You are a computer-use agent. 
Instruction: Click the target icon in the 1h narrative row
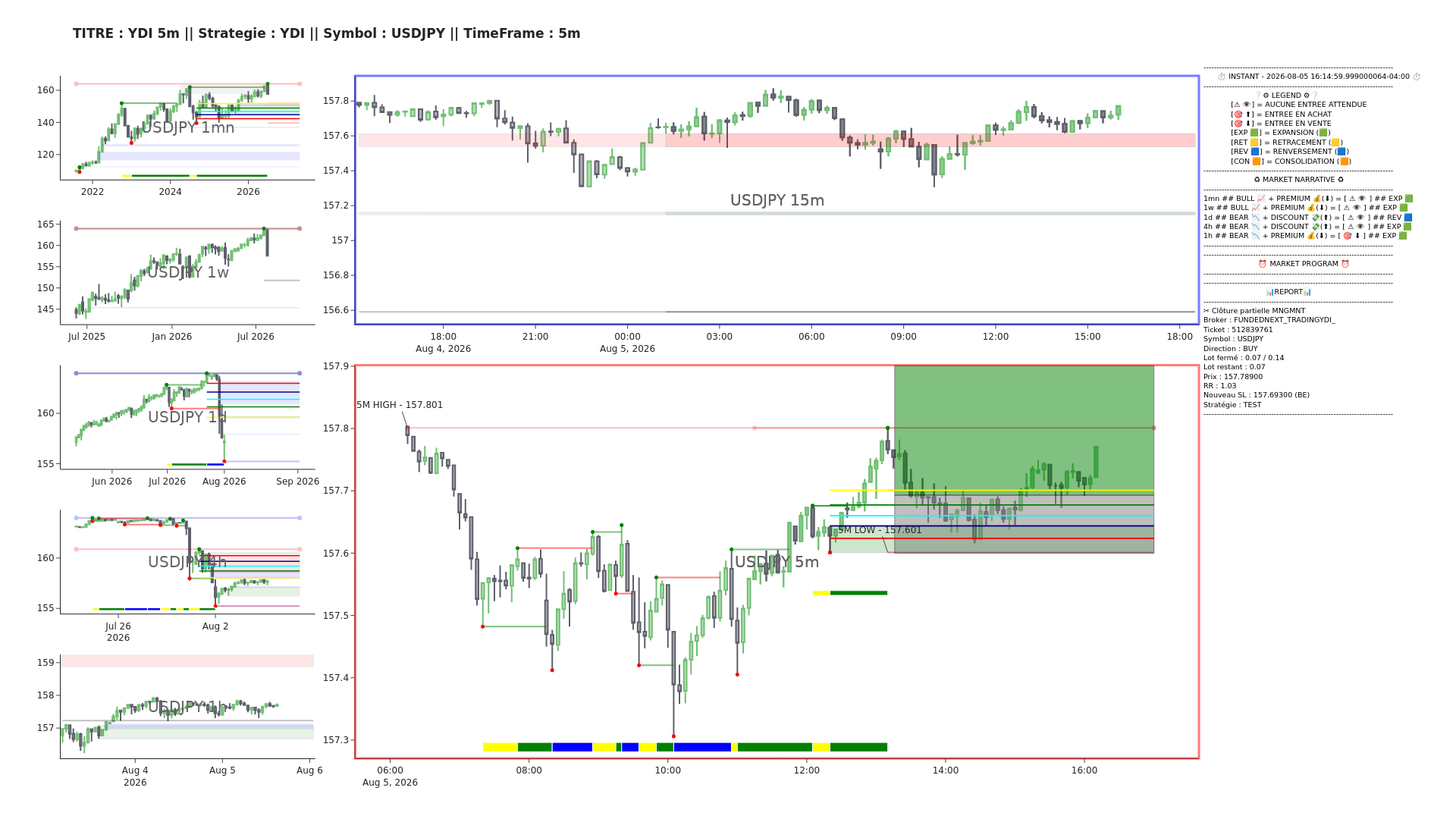pos(1347,236)
